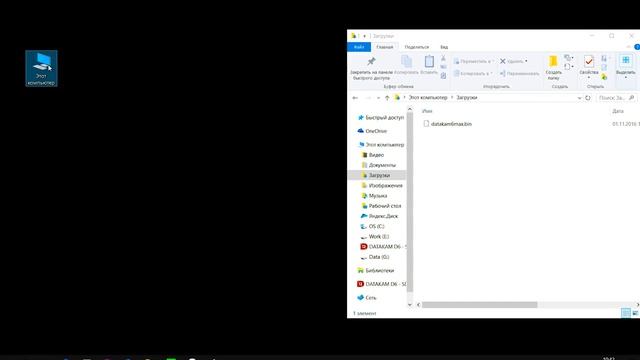Open the Копировать в dropdown

pyautogui.click(x=473, y=73)
